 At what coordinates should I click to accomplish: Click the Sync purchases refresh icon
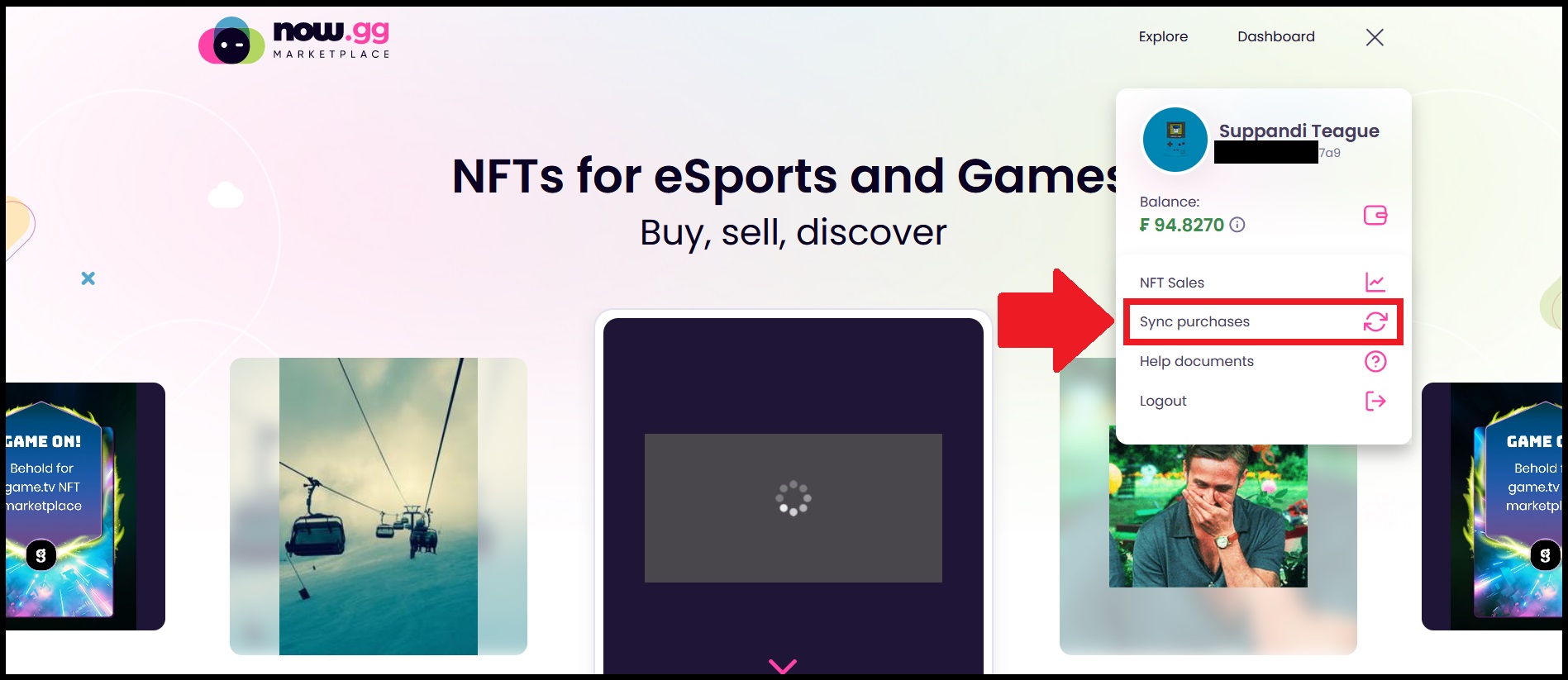1375,321
